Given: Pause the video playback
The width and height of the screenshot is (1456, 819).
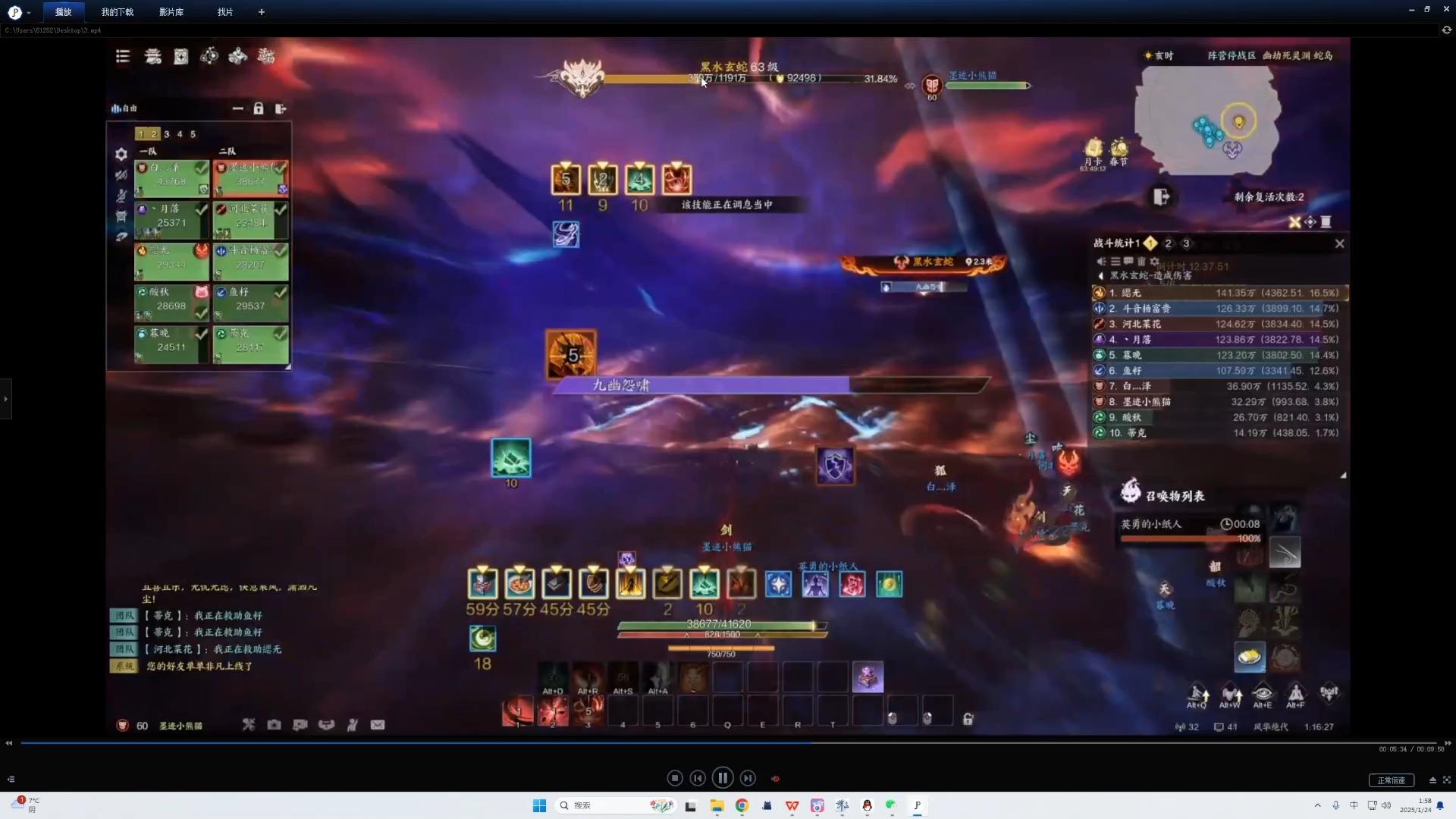Looking at the screenshot, I should pyautogui.click(x=723, y=778).
